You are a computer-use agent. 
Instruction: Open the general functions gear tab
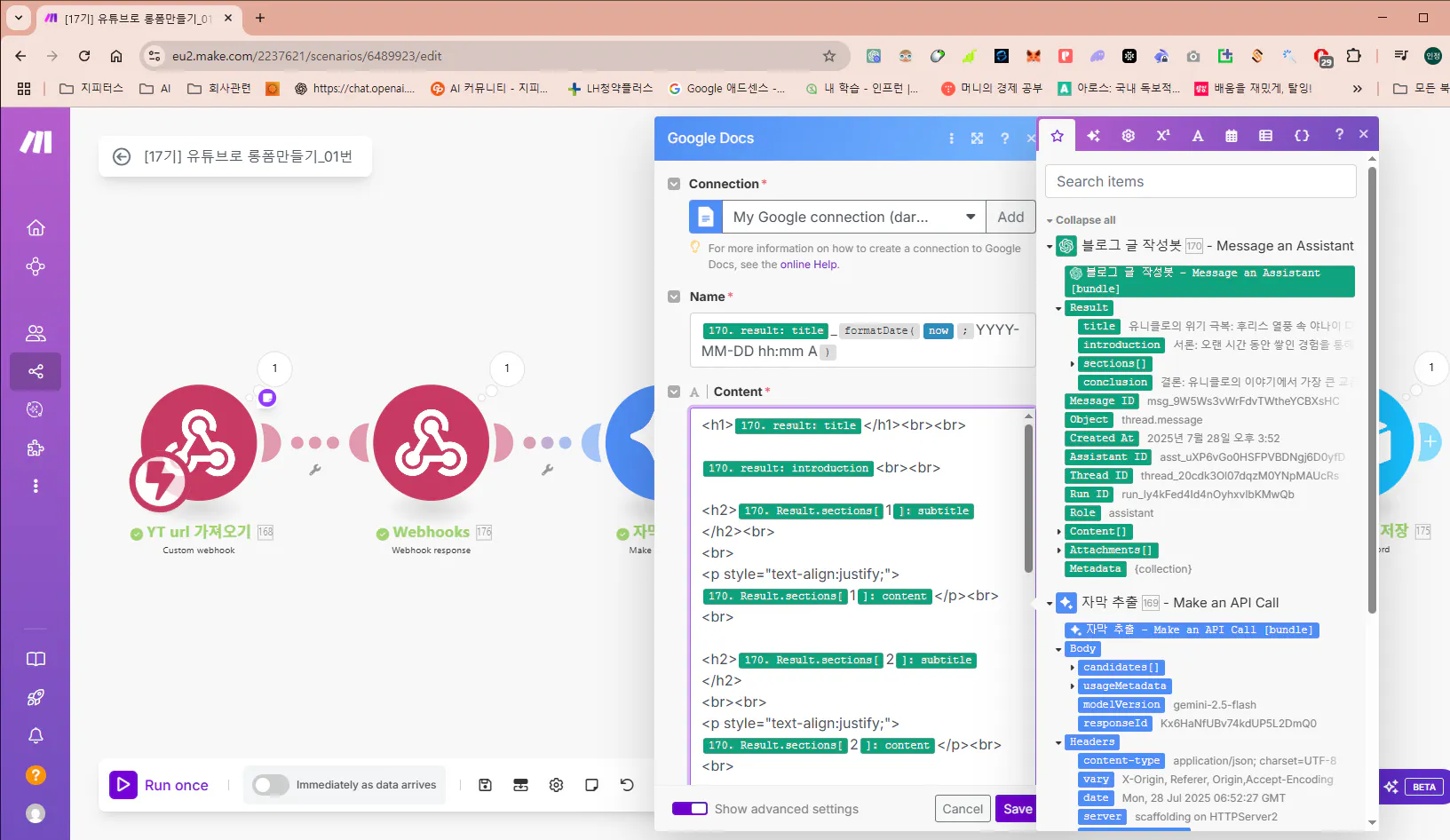(x=1128, y=136)
